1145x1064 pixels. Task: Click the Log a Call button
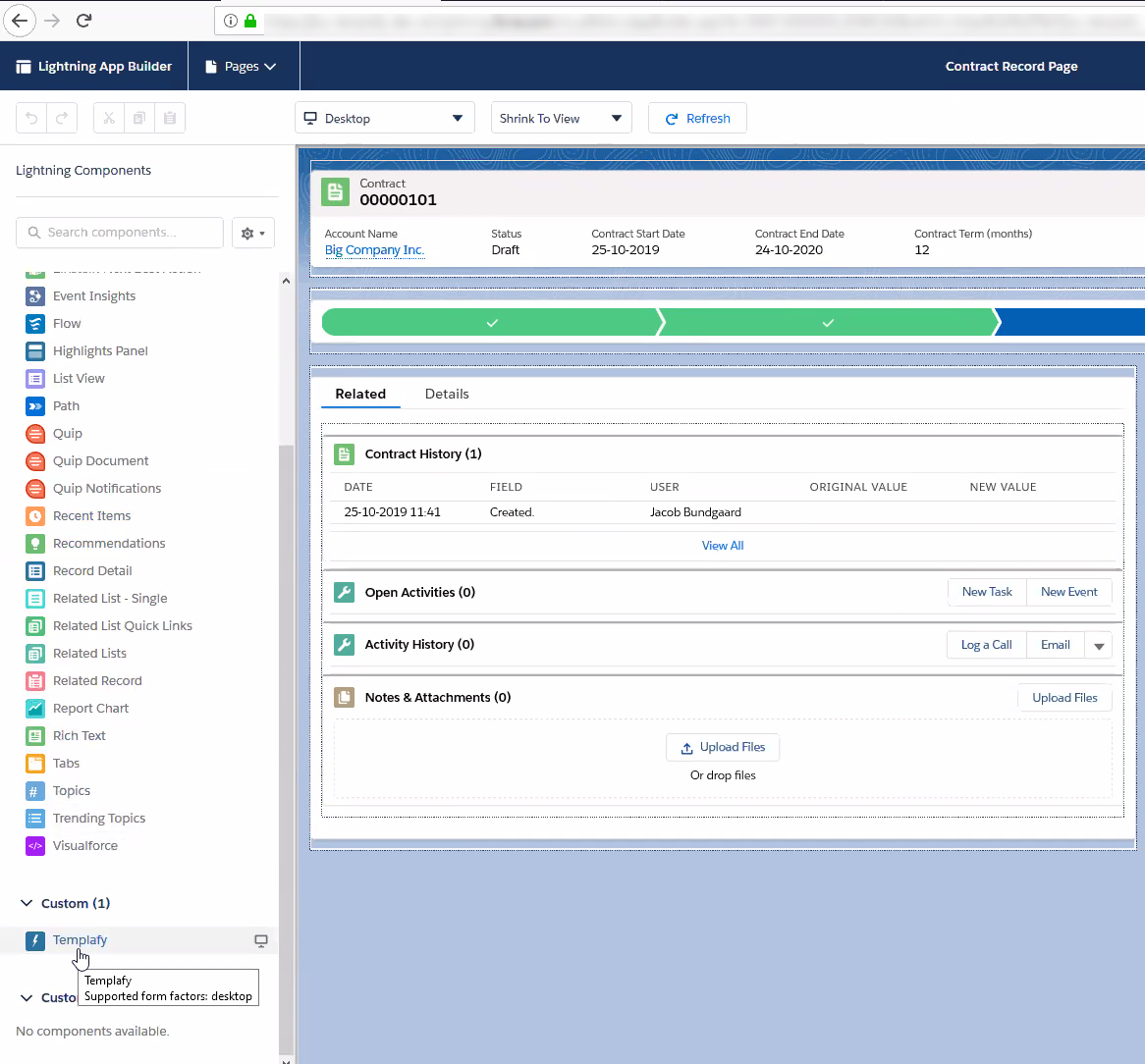(x=987, y=645)
